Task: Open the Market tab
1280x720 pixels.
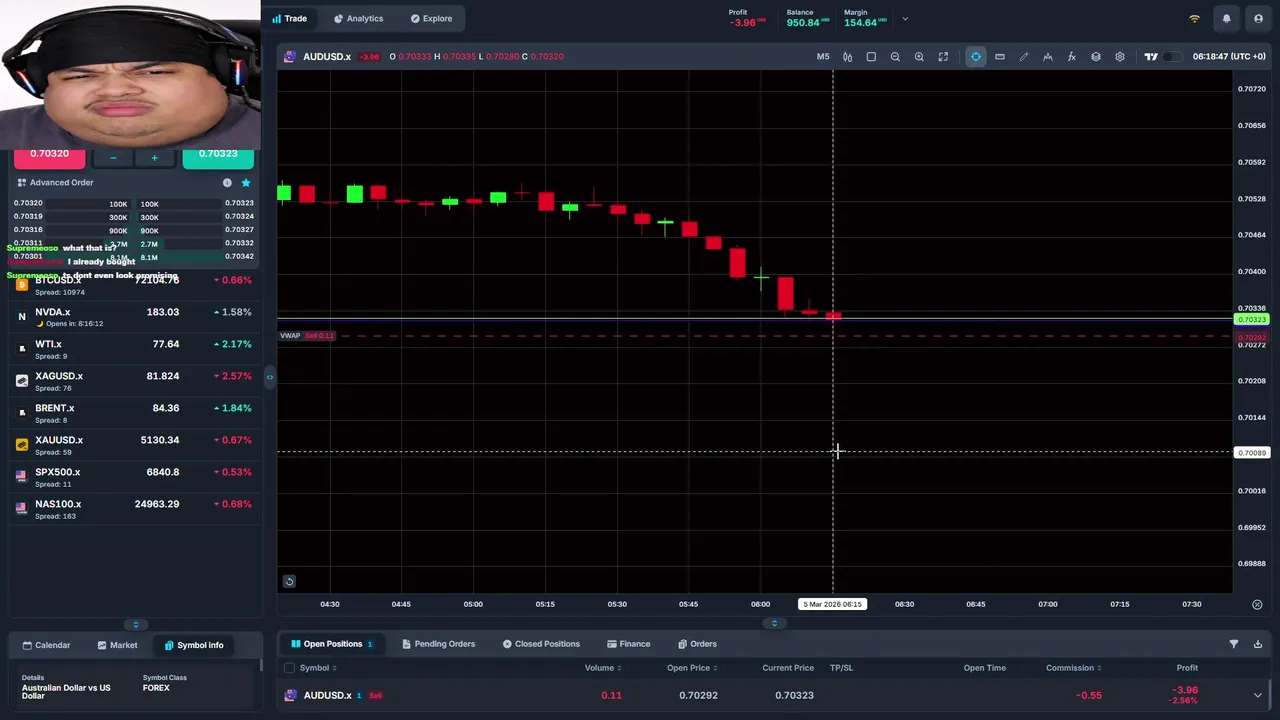Action: (117, 645)
